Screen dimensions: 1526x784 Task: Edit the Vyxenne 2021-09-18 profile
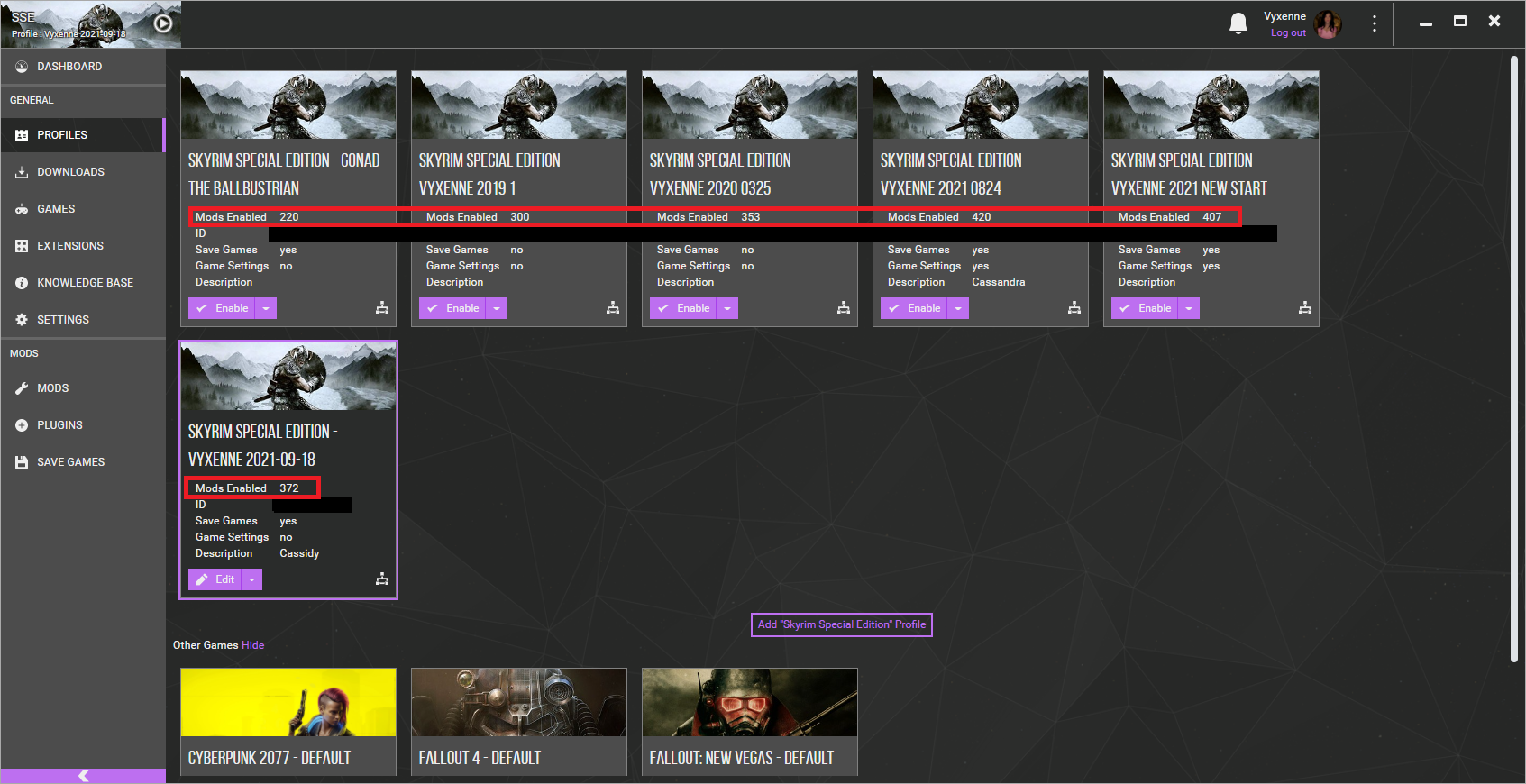click(215, 579)
